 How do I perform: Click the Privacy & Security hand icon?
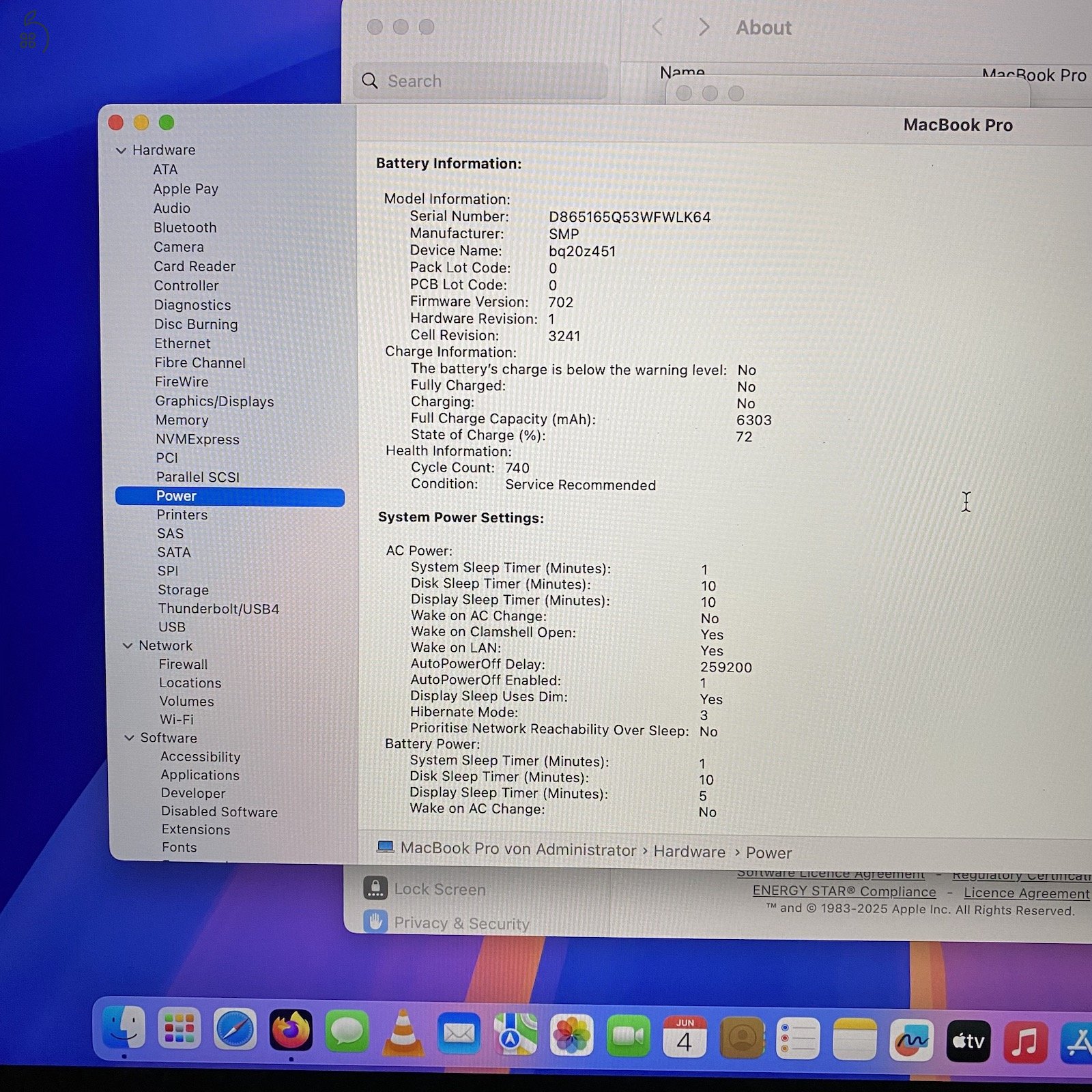375,921
